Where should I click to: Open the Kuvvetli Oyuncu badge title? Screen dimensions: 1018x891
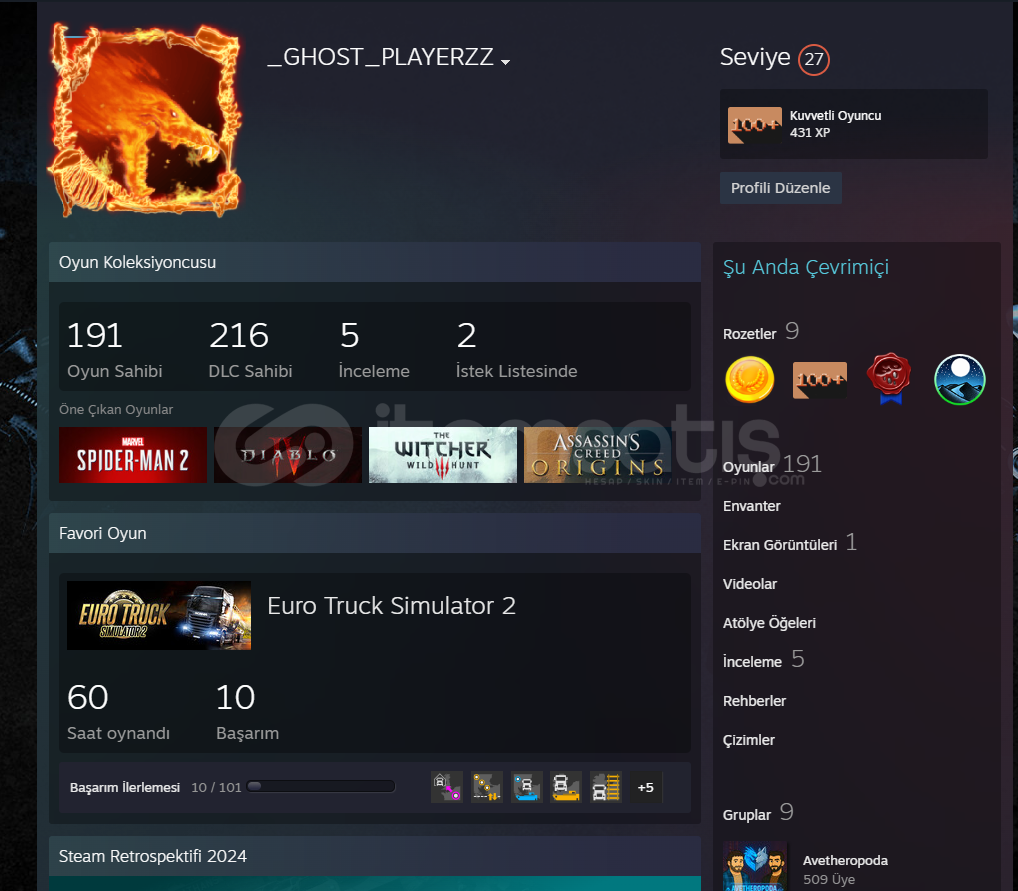click(835, 116)
